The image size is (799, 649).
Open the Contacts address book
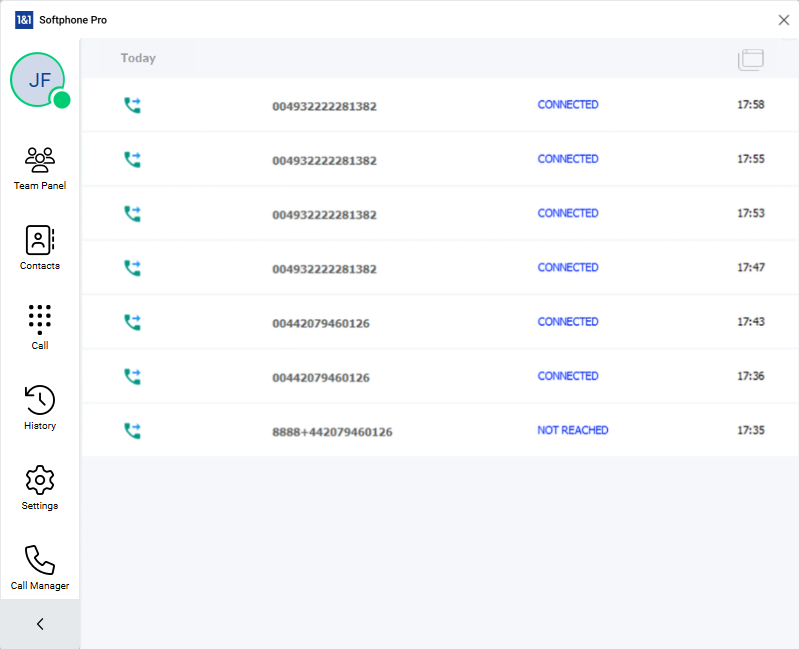[x=40, y=248]
